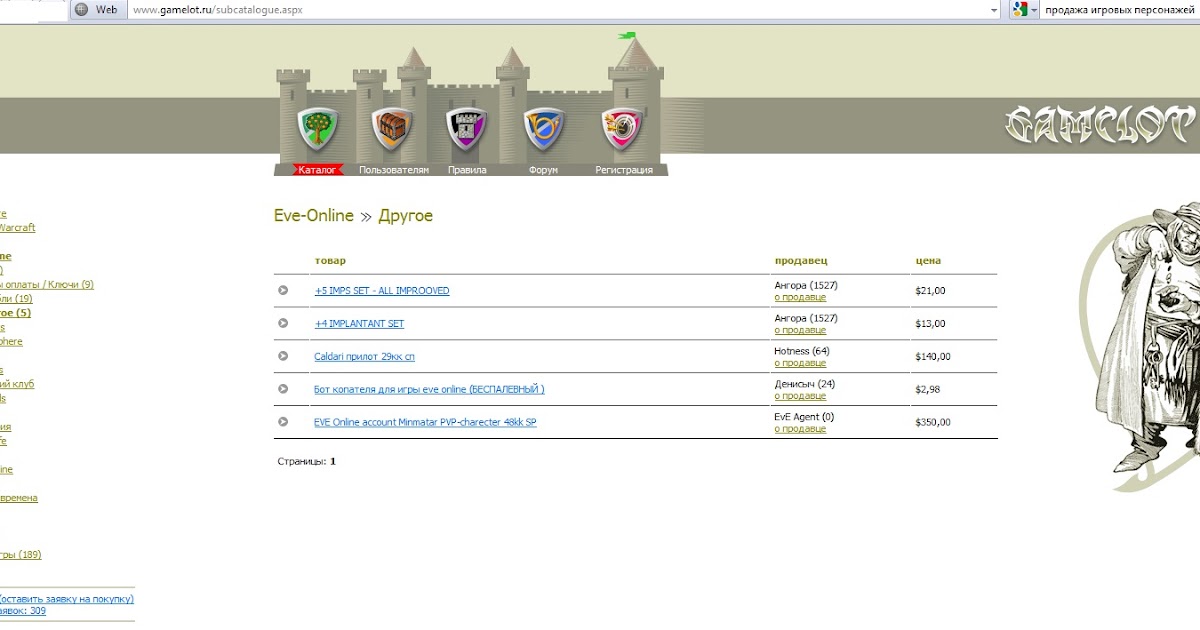Select the Каталог menu tab
The width and height of the screenshot is (1200, 630).
click(x=318, y=170)
